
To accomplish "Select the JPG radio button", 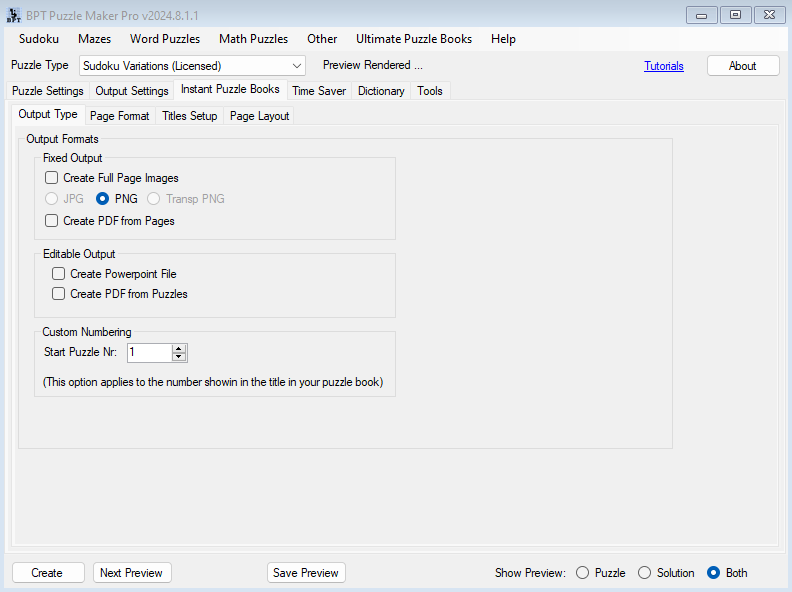I will 52,199.
